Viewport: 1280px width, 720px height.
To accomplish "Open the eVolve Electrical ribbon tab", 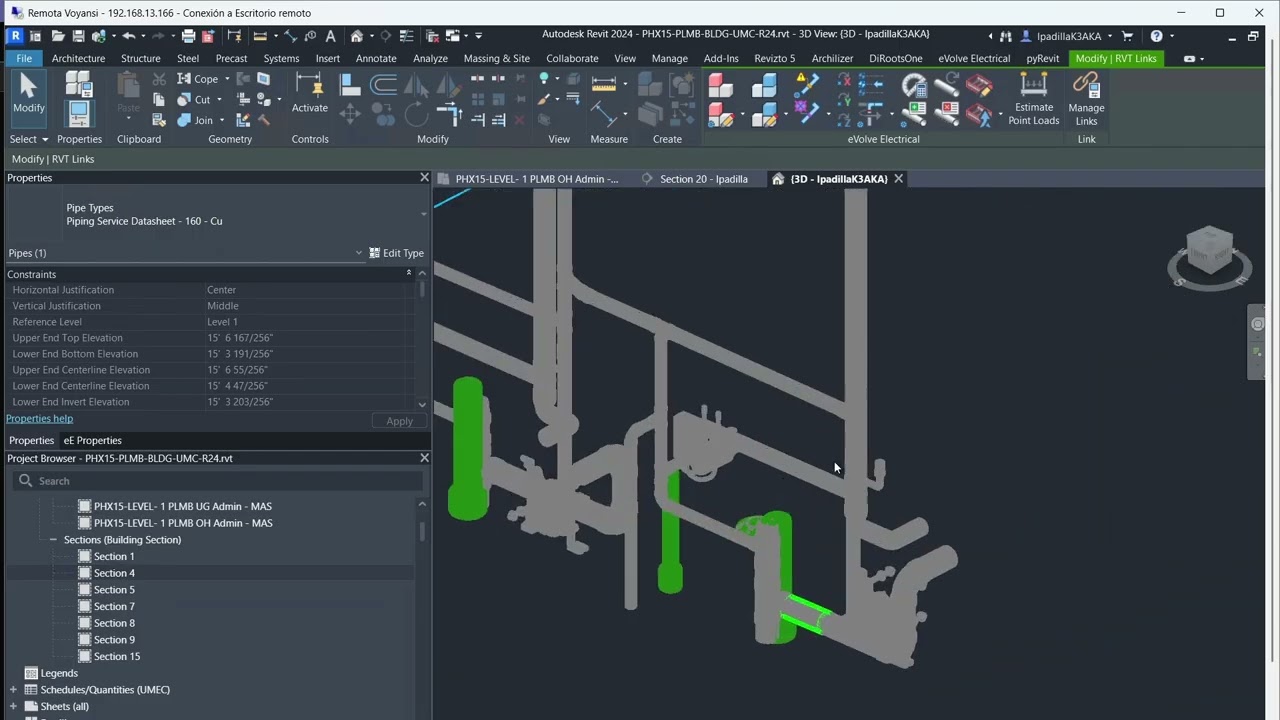I will pyautogui.click(x=974, y=58).
